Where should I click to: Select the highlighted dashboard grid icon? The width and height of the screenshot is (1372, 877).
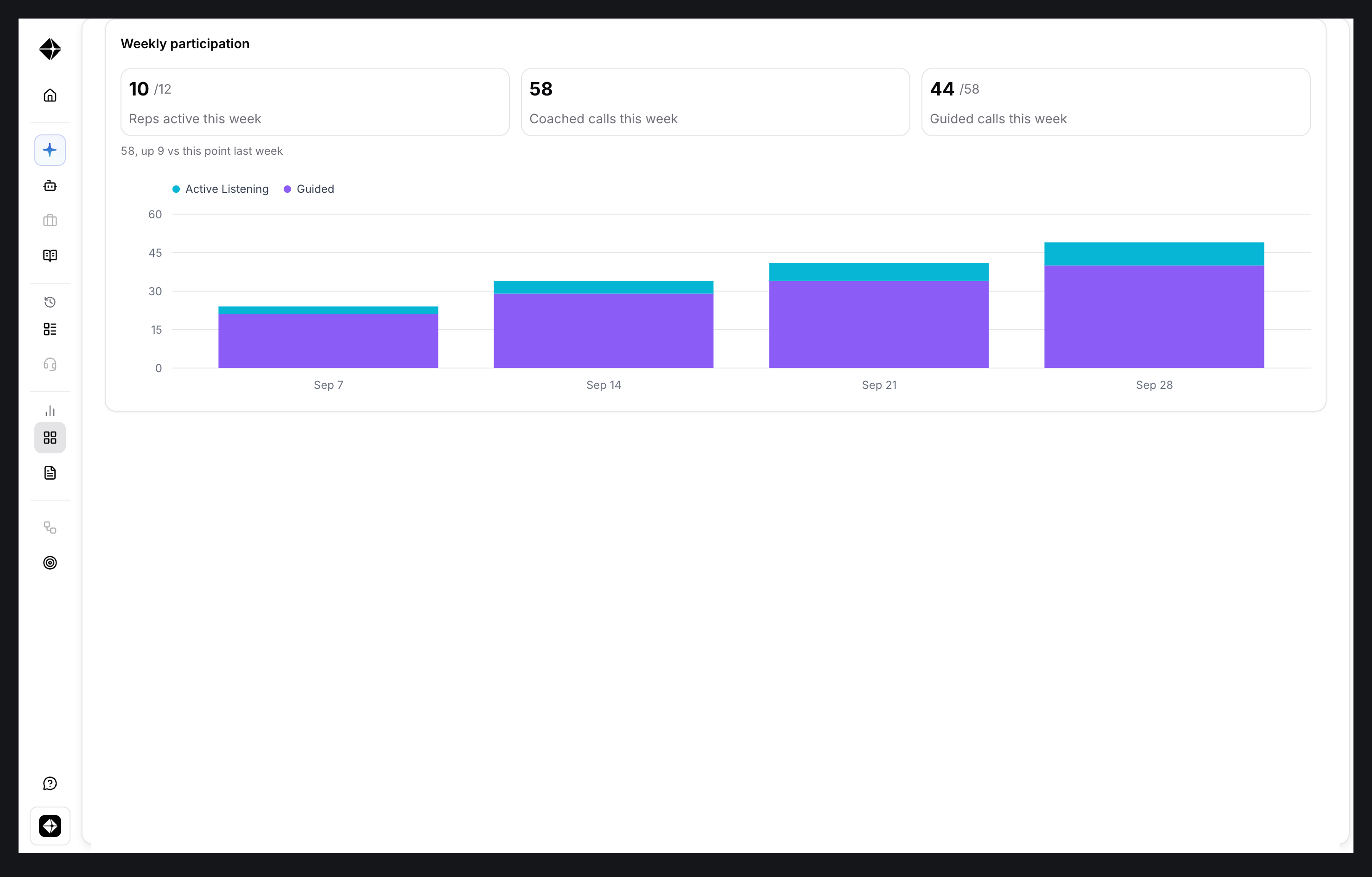click(x=50, y=438)
